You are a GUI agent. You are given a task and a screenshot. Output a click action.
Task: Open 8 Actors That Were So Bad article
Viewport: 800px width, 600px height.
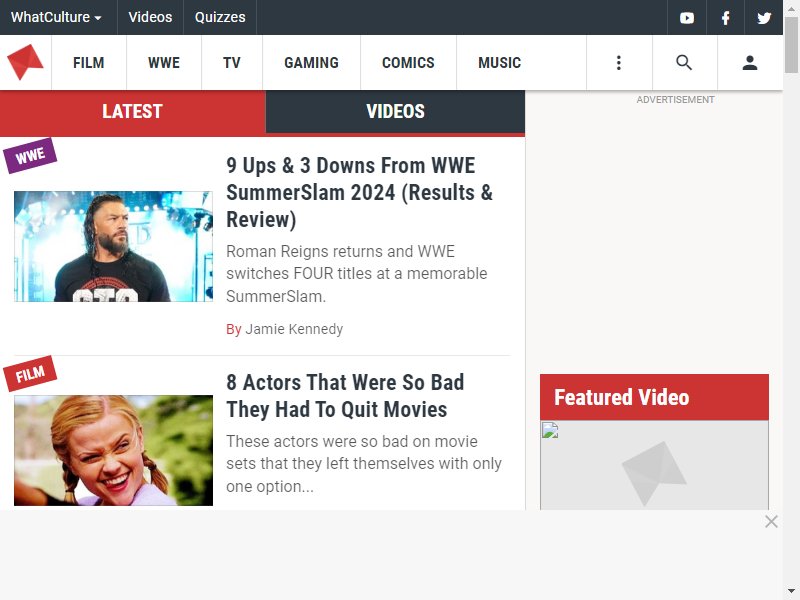pos(345,395)
